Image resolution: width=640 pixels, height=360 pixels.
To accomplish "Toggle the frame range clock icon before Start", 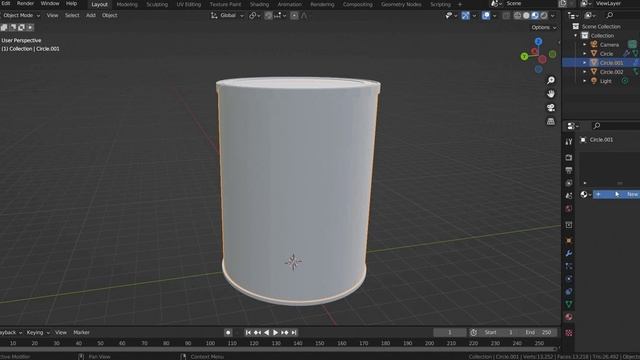I will point(473,333).
